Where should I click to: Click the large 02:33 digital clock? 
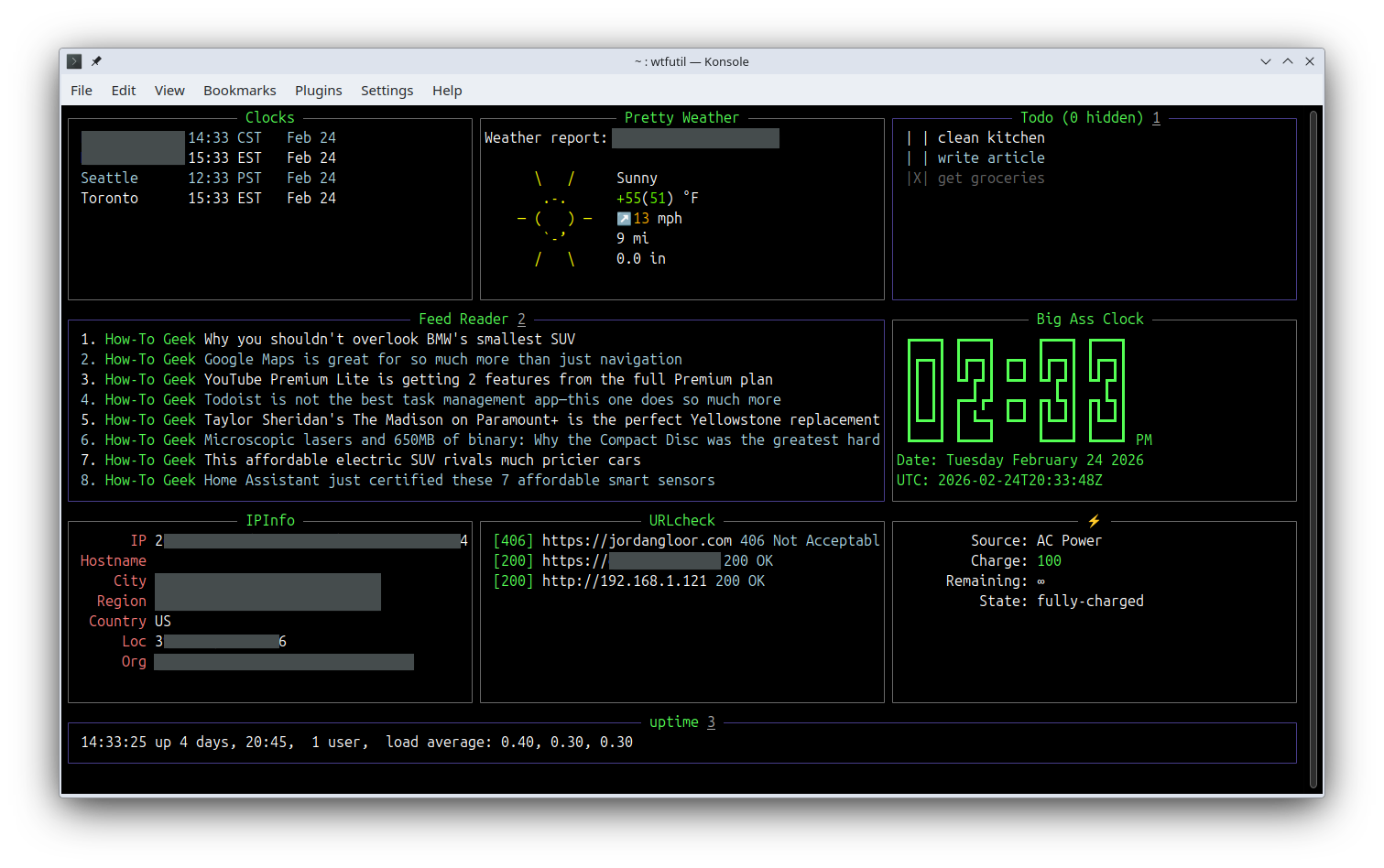click(x=1016, y=390)
